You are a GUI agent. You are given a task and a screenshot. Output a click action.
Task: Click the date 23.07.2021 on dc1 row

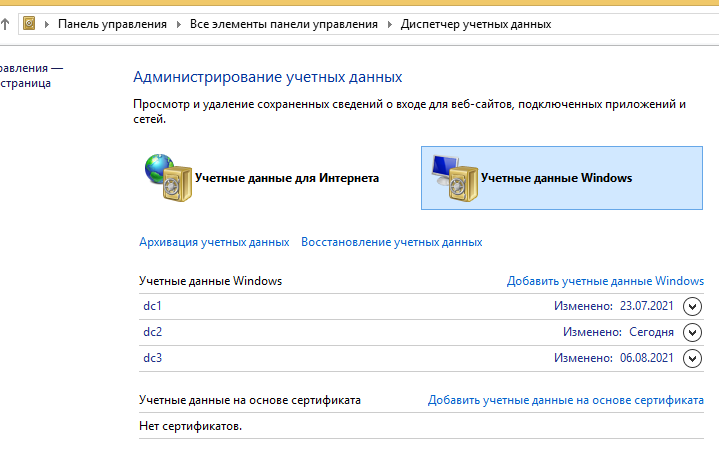[x=647, y=306]
